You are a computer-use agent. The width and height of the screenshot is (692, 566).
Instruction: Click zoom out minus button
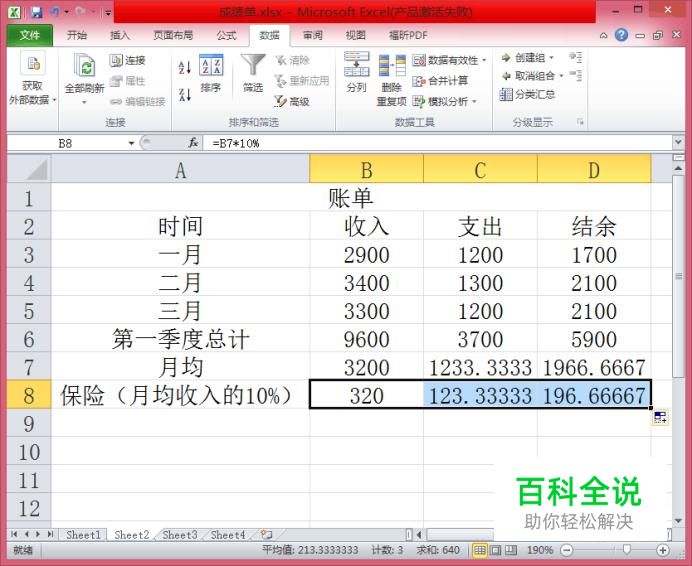[567, 550]
